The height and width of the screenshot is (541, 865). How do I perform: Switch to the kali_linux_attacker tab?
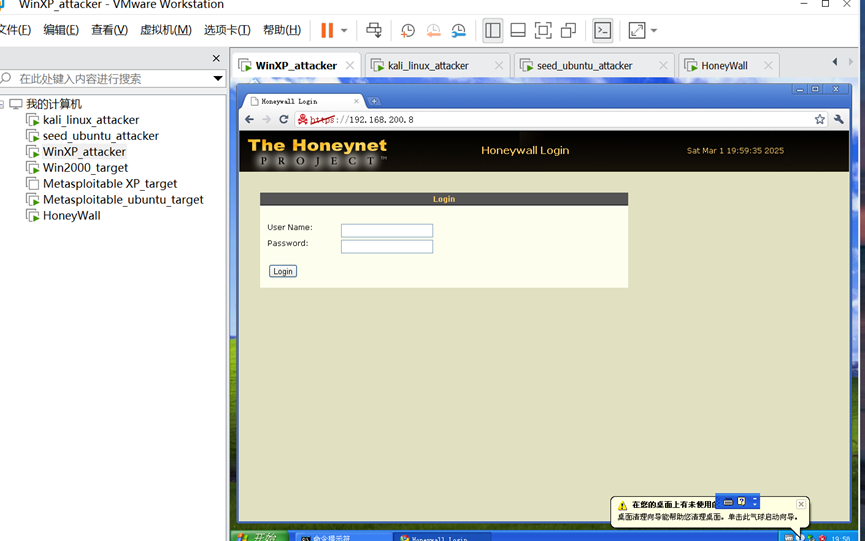(x=428, y=66)
